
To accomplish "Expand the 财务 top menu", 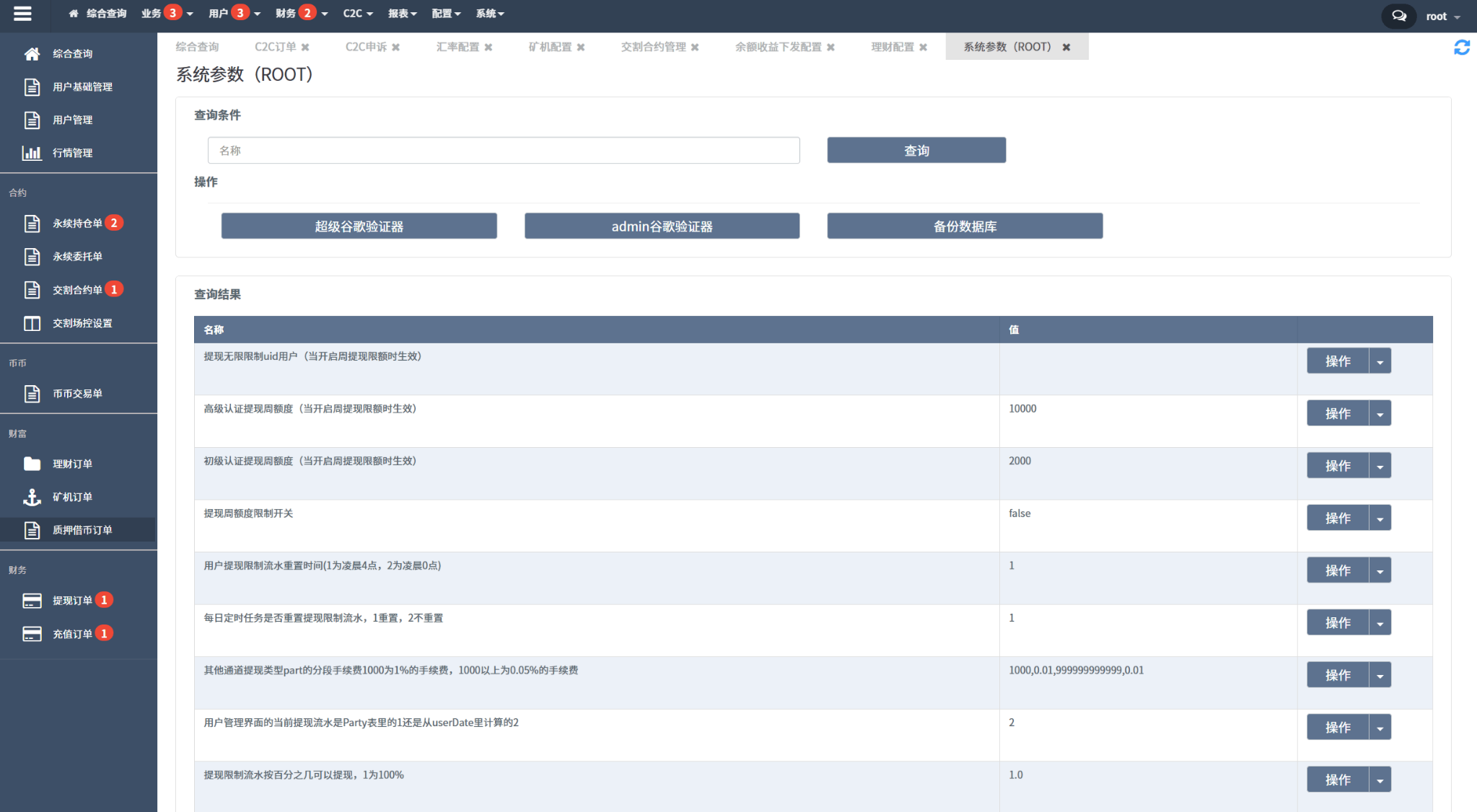I will [302, 14].
